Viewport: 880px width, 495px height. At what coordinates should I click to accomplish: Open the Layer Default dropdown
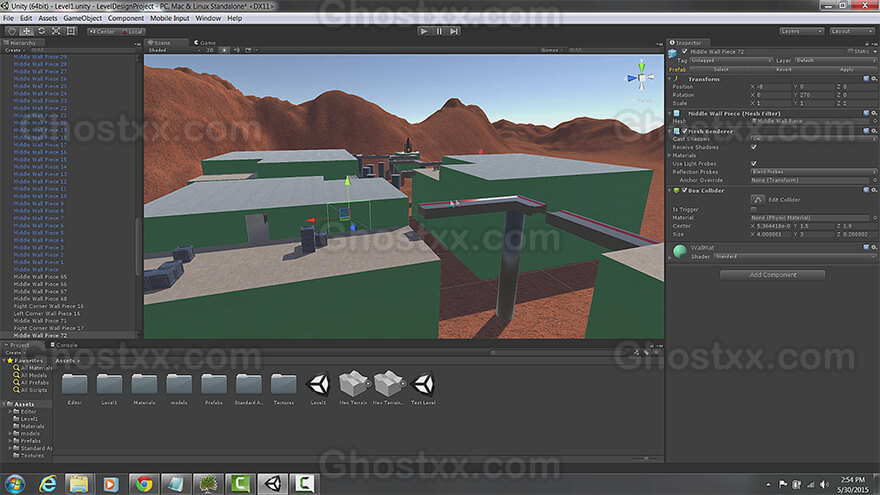coord(835,61)
